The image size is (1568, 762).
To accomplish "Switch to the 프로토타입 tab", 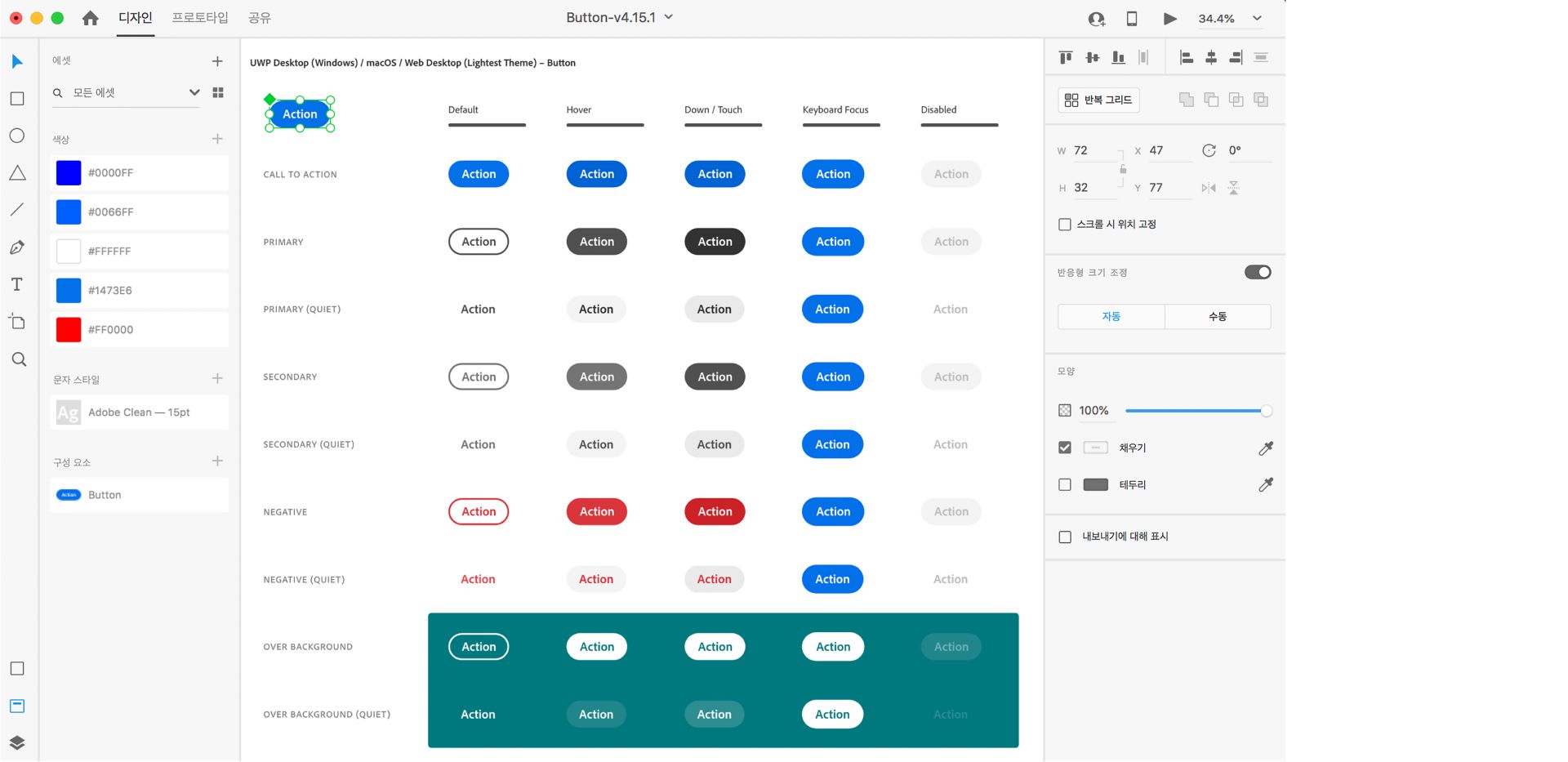I will coord(200,17).
